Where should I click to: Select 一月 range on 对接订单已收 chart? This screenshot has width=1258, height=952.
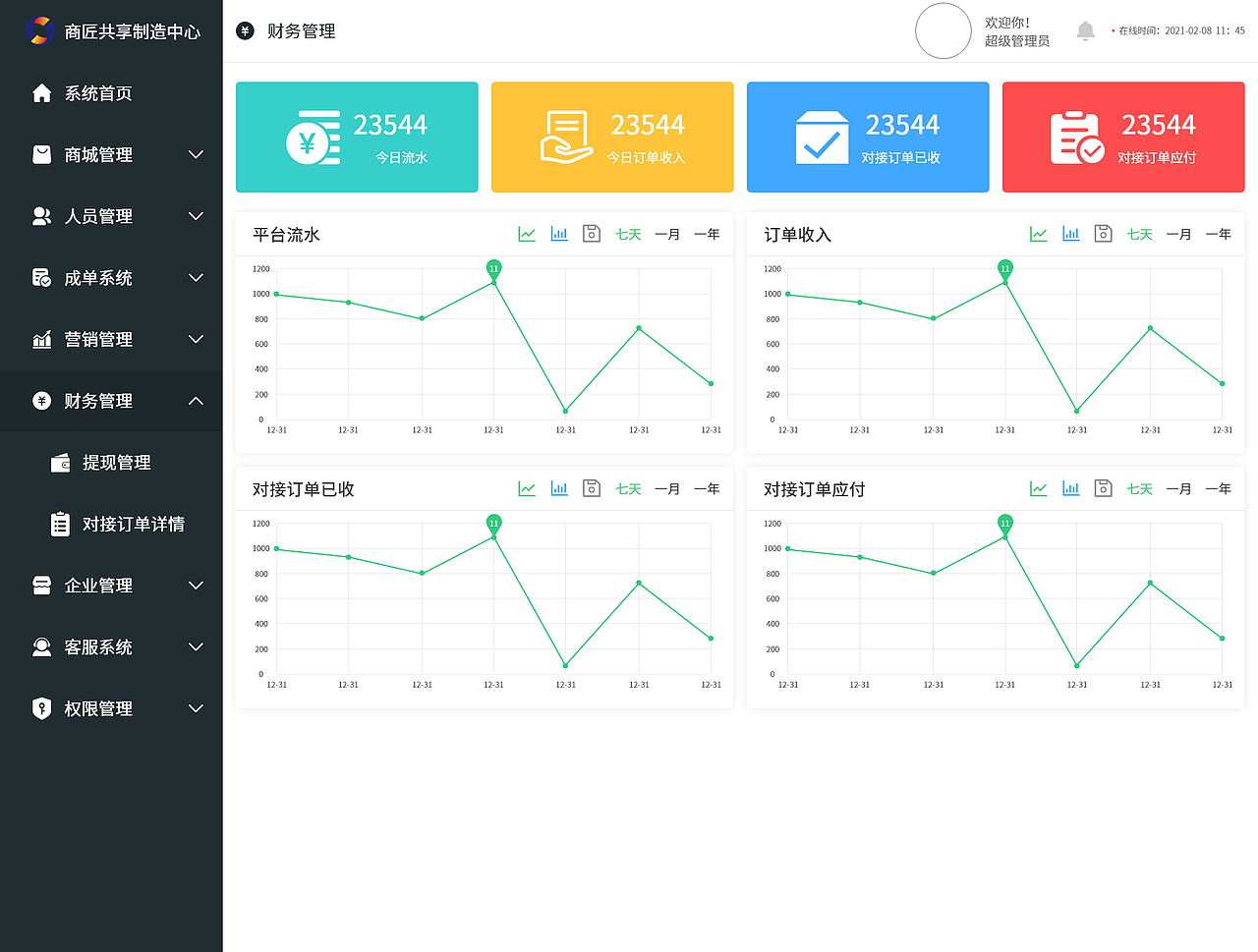pos(667,488)
